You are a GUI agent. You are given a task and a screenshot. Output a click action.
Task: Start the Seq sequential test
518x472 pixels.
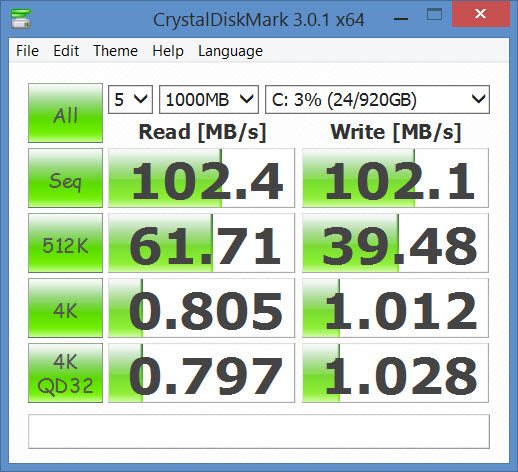(x=65, y=178)
